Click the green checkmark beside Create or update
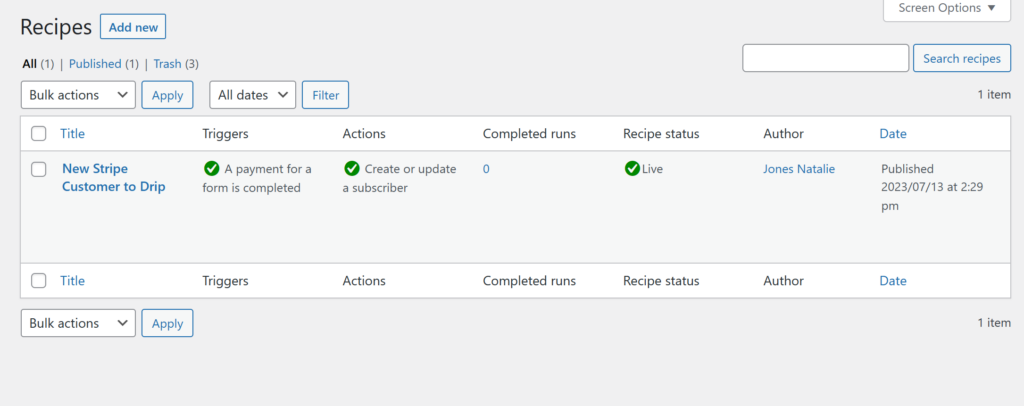The image size is (1024, 406). (x=351, y=169)
